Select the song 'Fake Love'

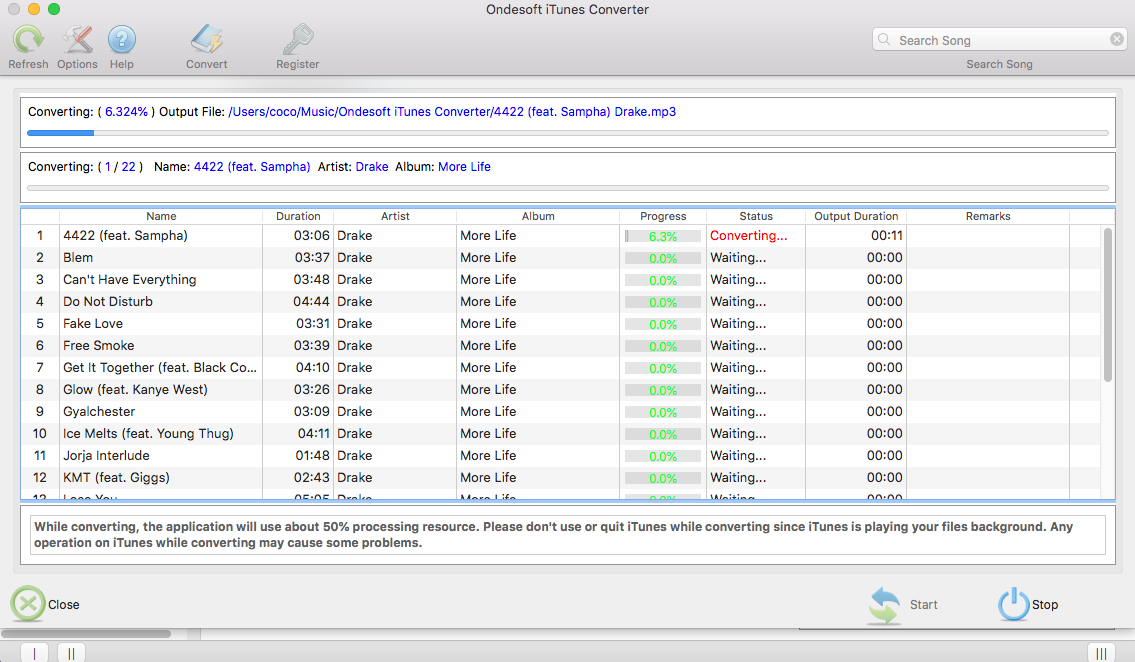(93, 323)
